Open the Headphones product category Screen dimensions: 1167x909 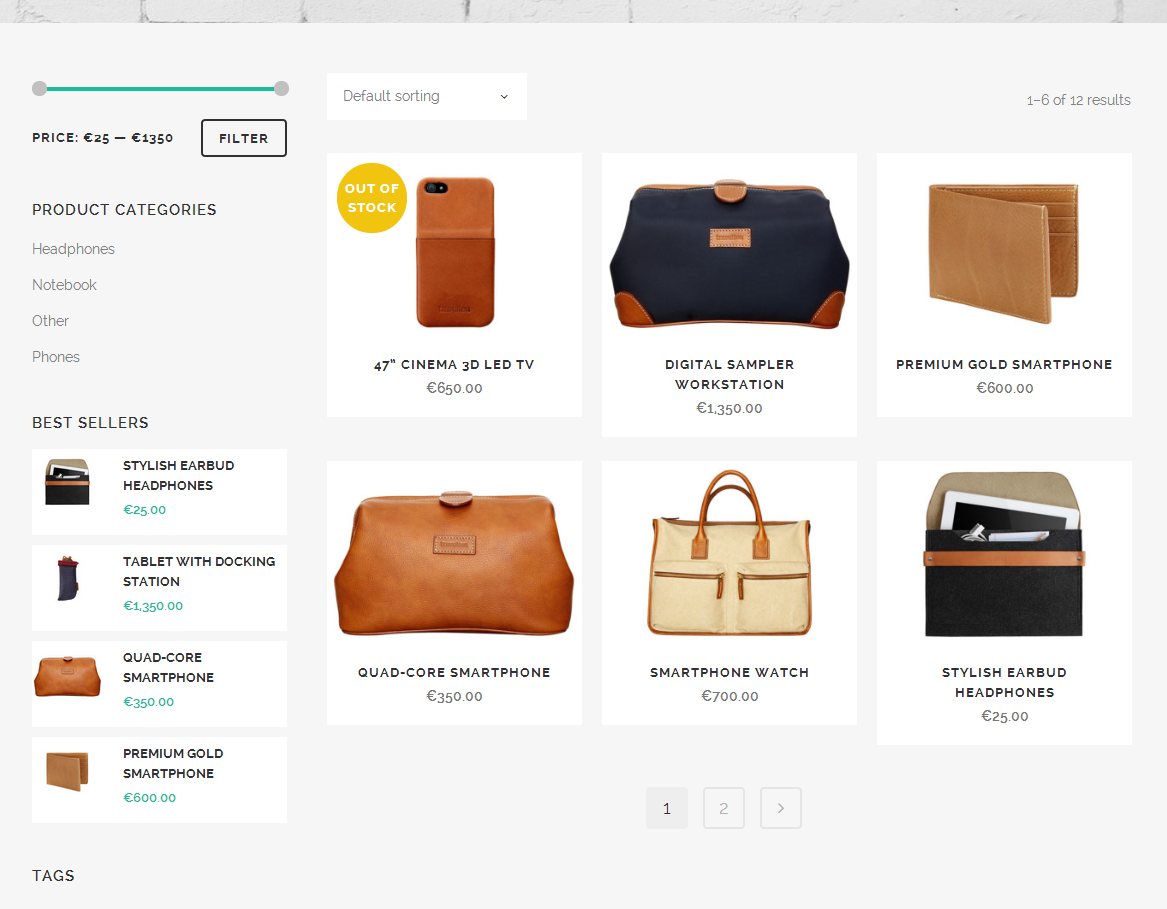click(x=73, y=249)
